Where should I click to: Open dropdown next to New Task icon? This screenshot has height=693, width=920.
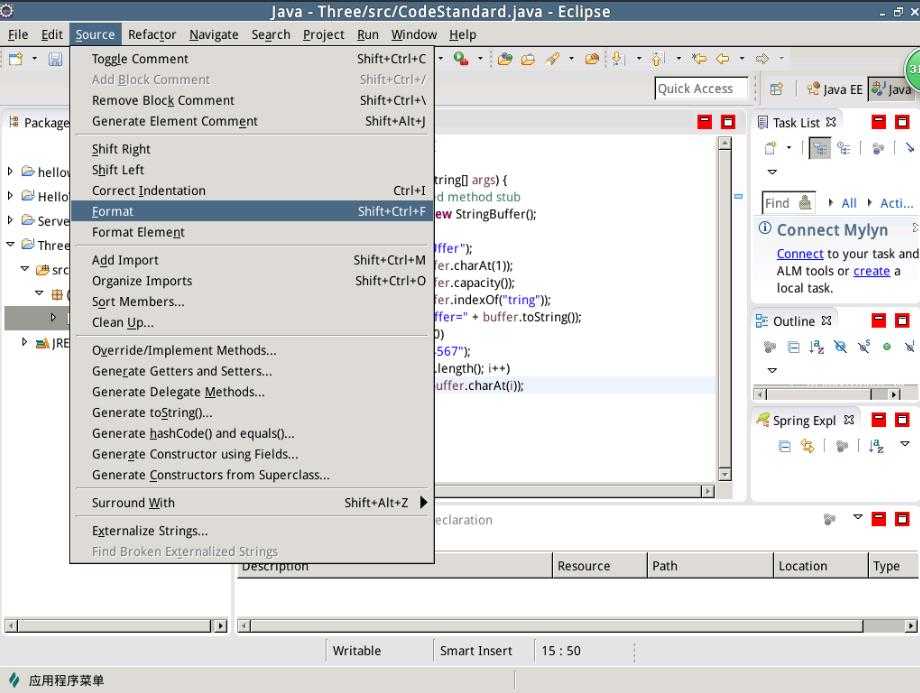789,148
